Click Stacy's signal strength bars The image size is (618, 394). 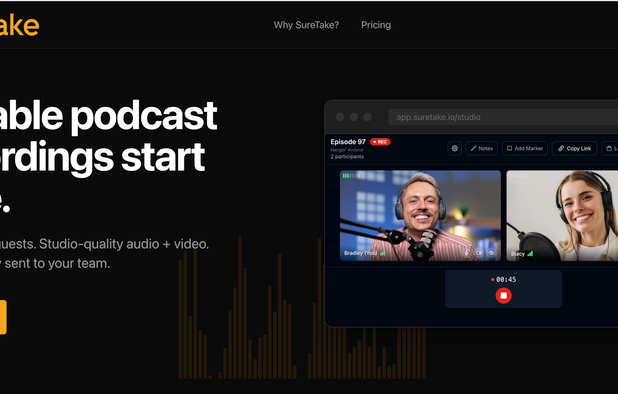pyautogui.click(x=530, y=253)
